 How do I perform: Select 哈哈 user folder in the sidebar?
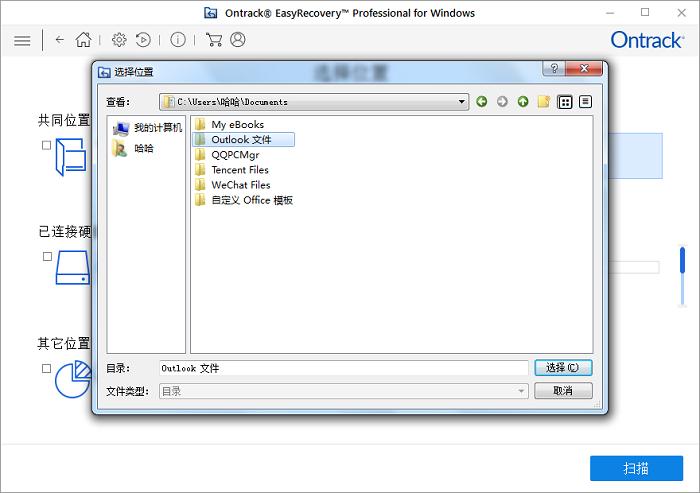click(133, 148)
